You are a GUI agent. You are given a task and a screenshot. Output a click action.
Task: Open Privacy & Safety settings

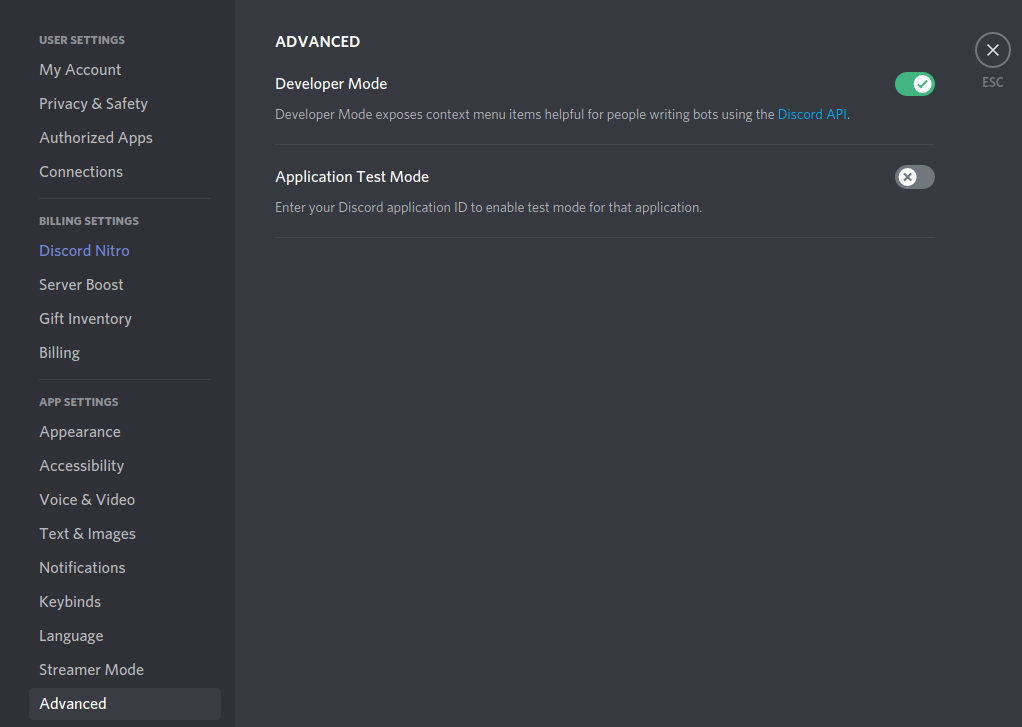(x=93, y=103)
